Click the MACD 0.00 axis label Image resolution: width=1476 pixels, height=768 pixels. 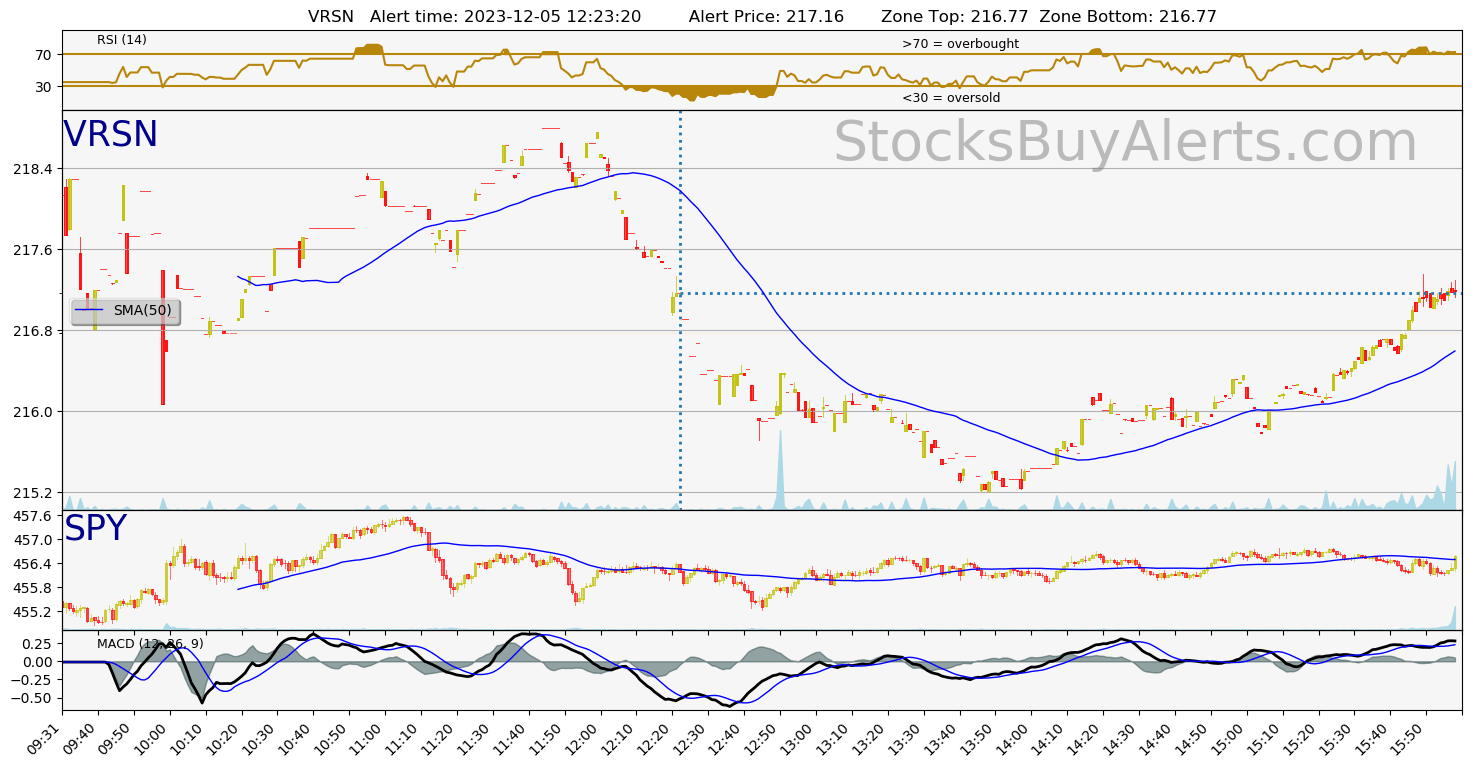tap(38, 662)
